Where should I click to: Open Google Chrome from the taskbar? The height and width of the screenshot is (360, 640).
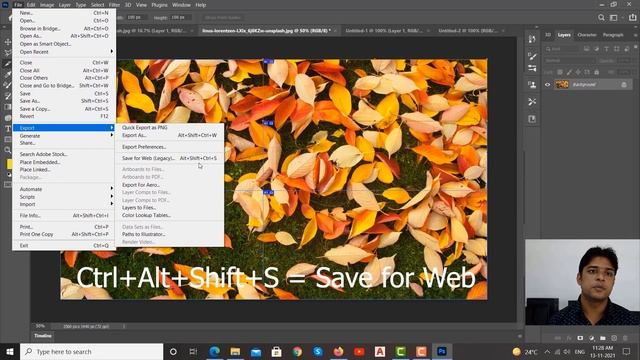coord(297,351)
